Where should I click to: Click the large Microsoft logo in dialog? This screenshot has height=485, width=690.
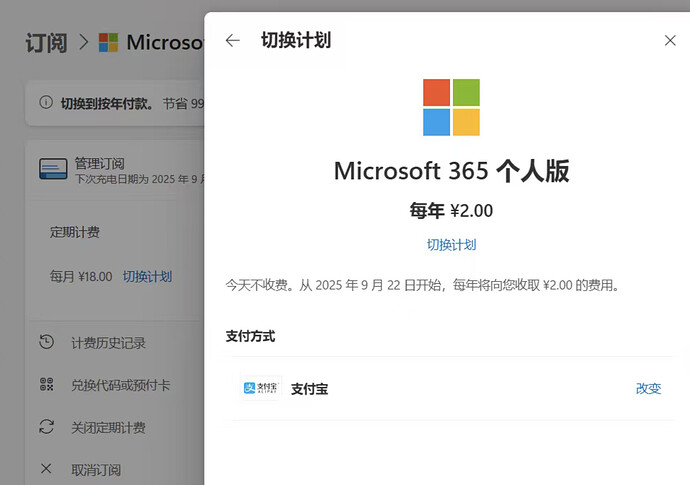click(x=451, y=107)
